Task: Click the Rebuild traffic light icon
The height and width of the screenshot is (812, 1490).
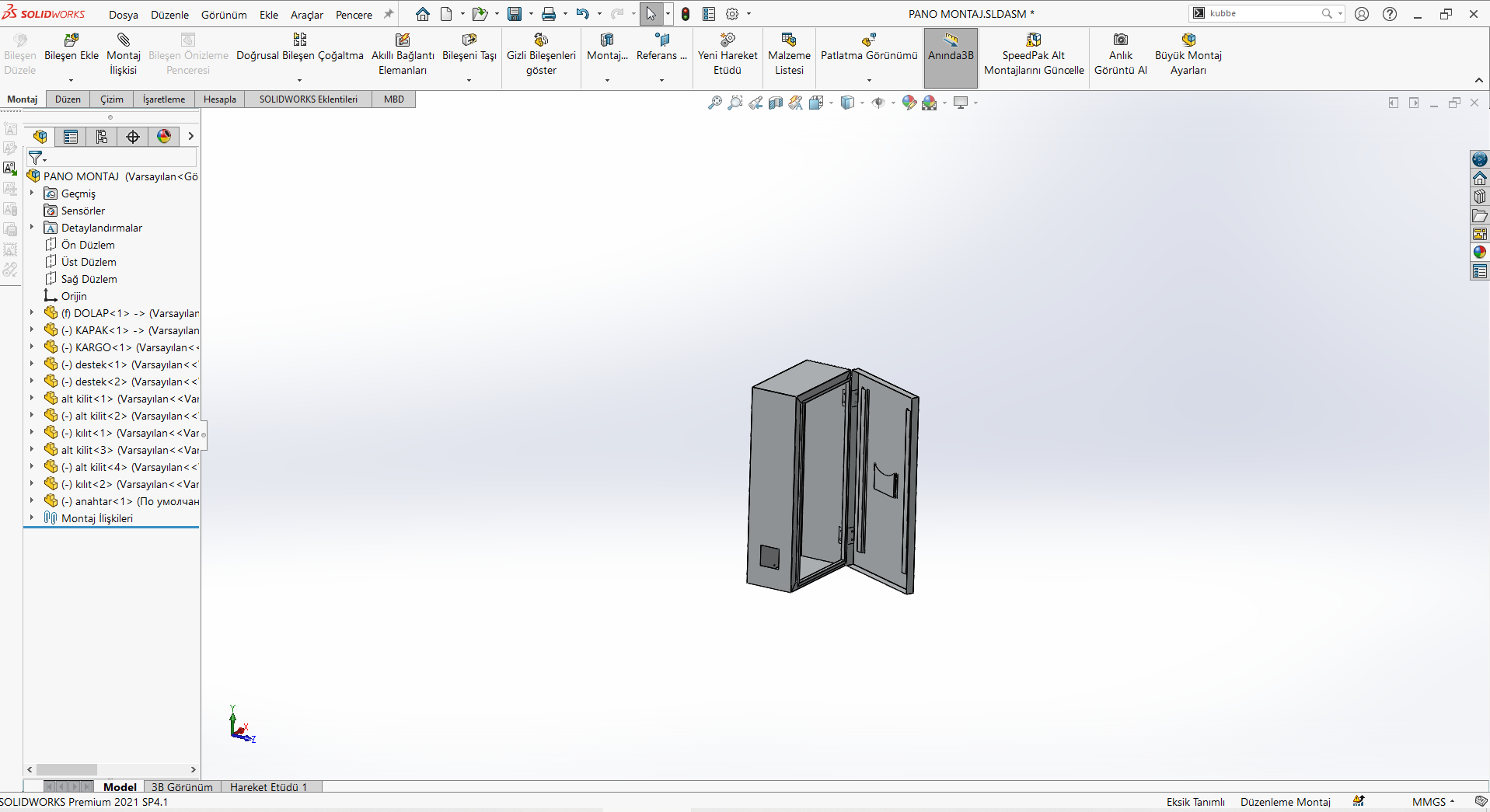Action: 686,14
